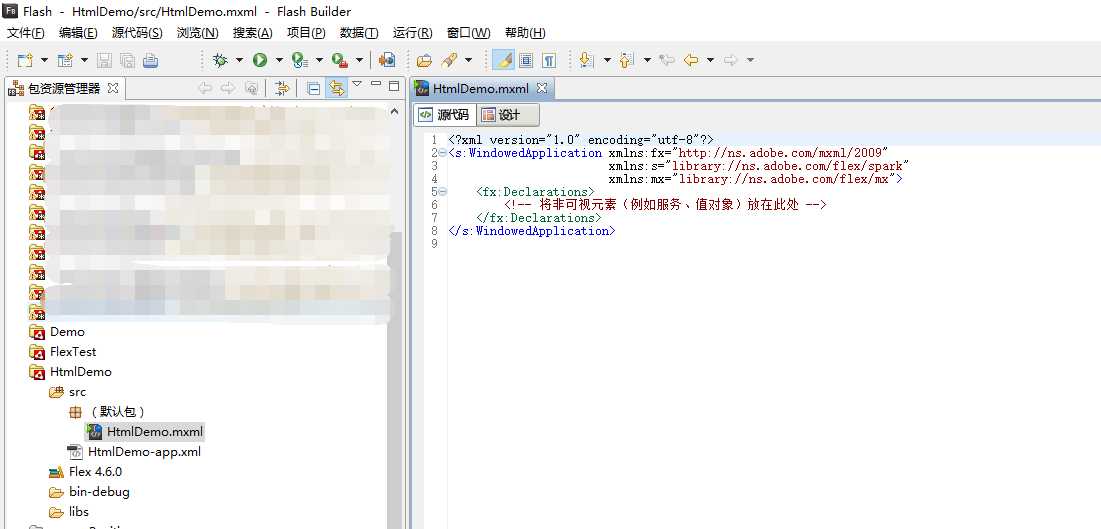The width and height of the screenshot is (1101, 529).
Task: Start debugging with the bug icon
Action: pos(220,60)
